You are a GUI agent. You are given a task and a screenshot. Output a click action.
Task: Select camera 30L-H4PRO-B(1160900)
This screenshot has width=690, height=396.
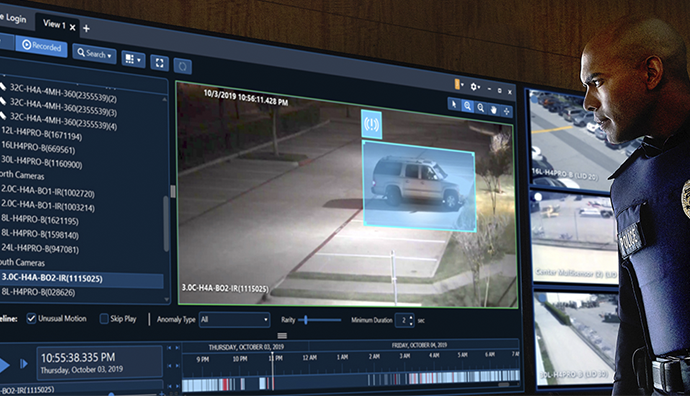pyautogui.click(x=42, y=162)
